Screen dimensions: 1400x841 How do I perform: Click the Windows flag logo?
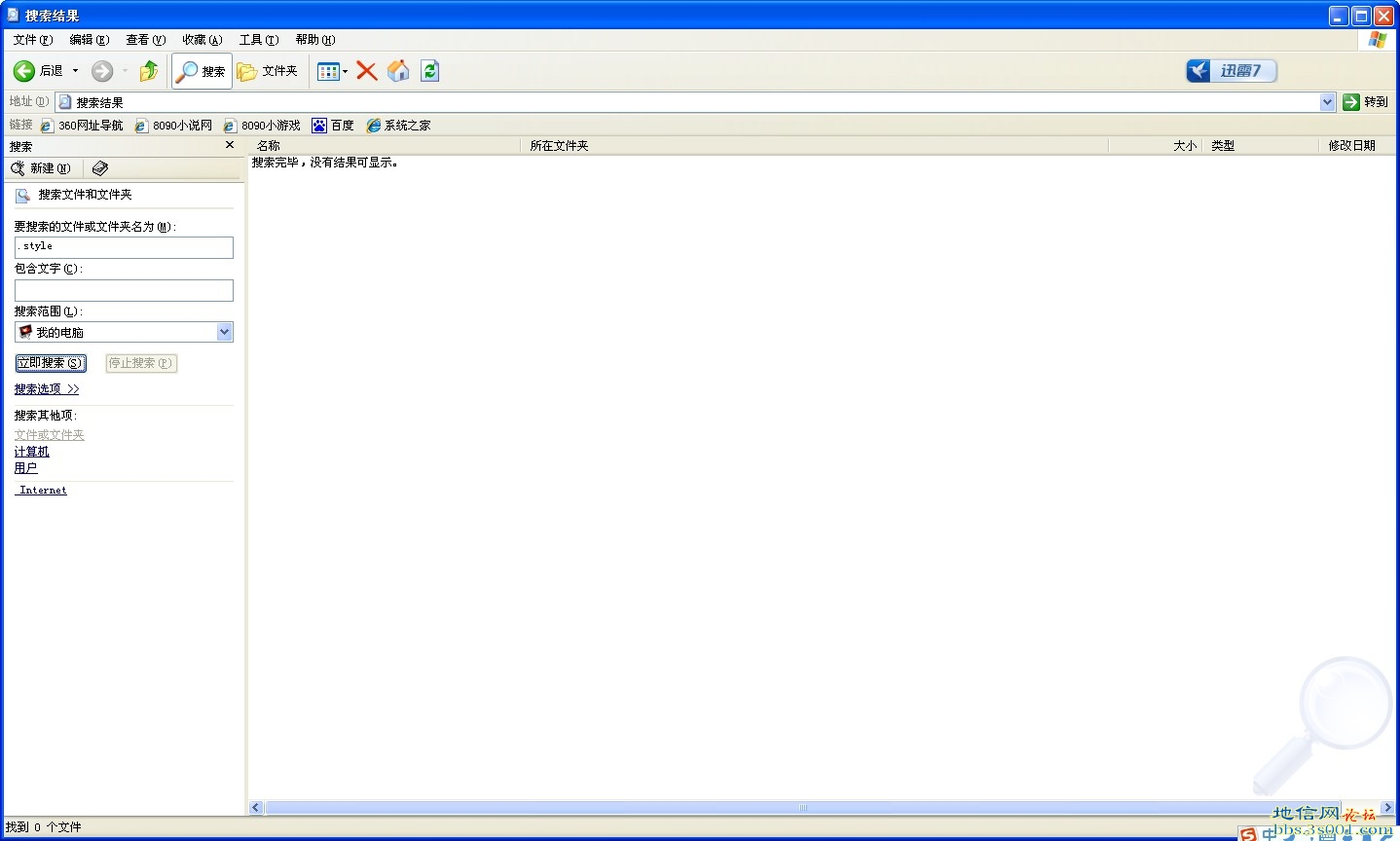coord(1377,40)
